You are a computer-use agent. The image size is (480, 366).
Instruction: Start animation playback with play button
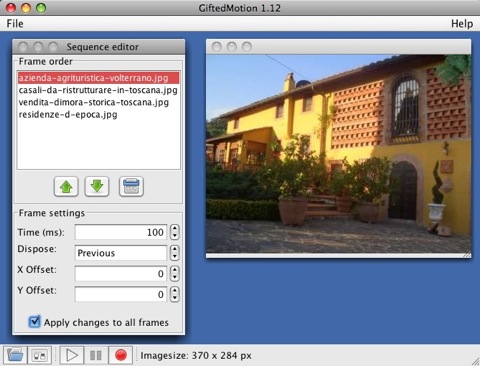(x=72, y=355)
